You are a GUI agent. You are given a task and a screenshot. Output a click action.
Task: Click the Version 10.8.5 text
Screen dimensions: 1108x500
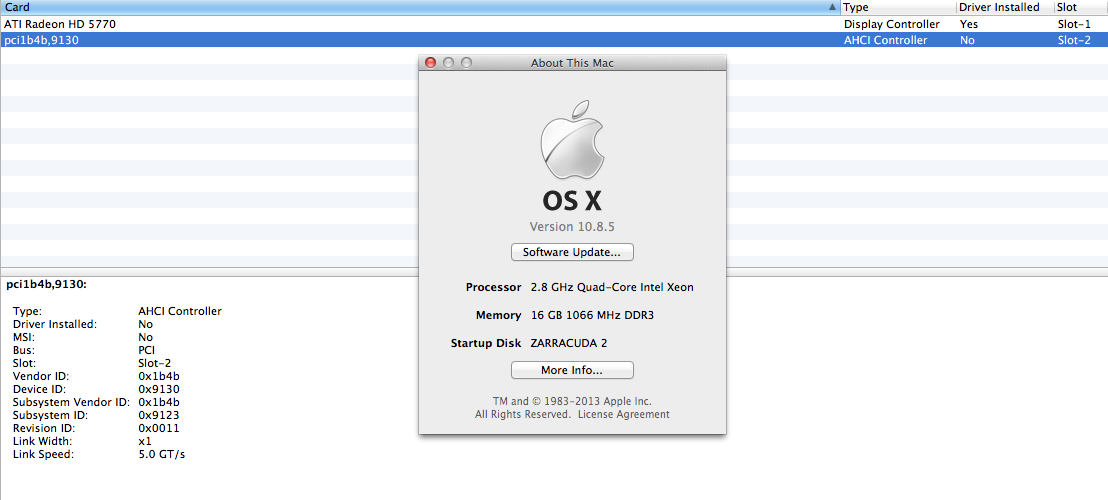click(x=572, y=227)
